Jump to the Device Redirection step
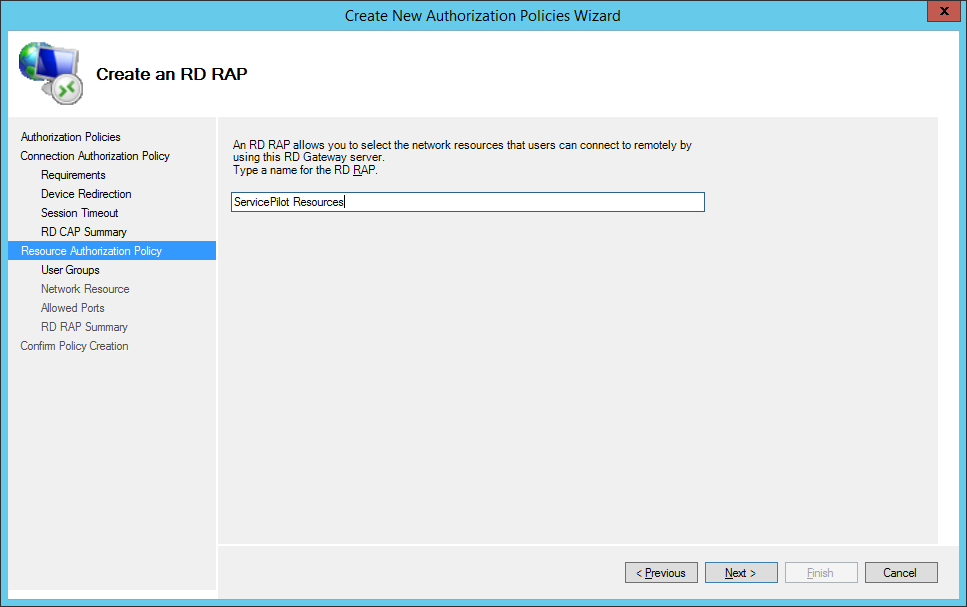Image resolution: width=967 pixels, height=607 pixels. pyautogui.click(x=86, y=194)
